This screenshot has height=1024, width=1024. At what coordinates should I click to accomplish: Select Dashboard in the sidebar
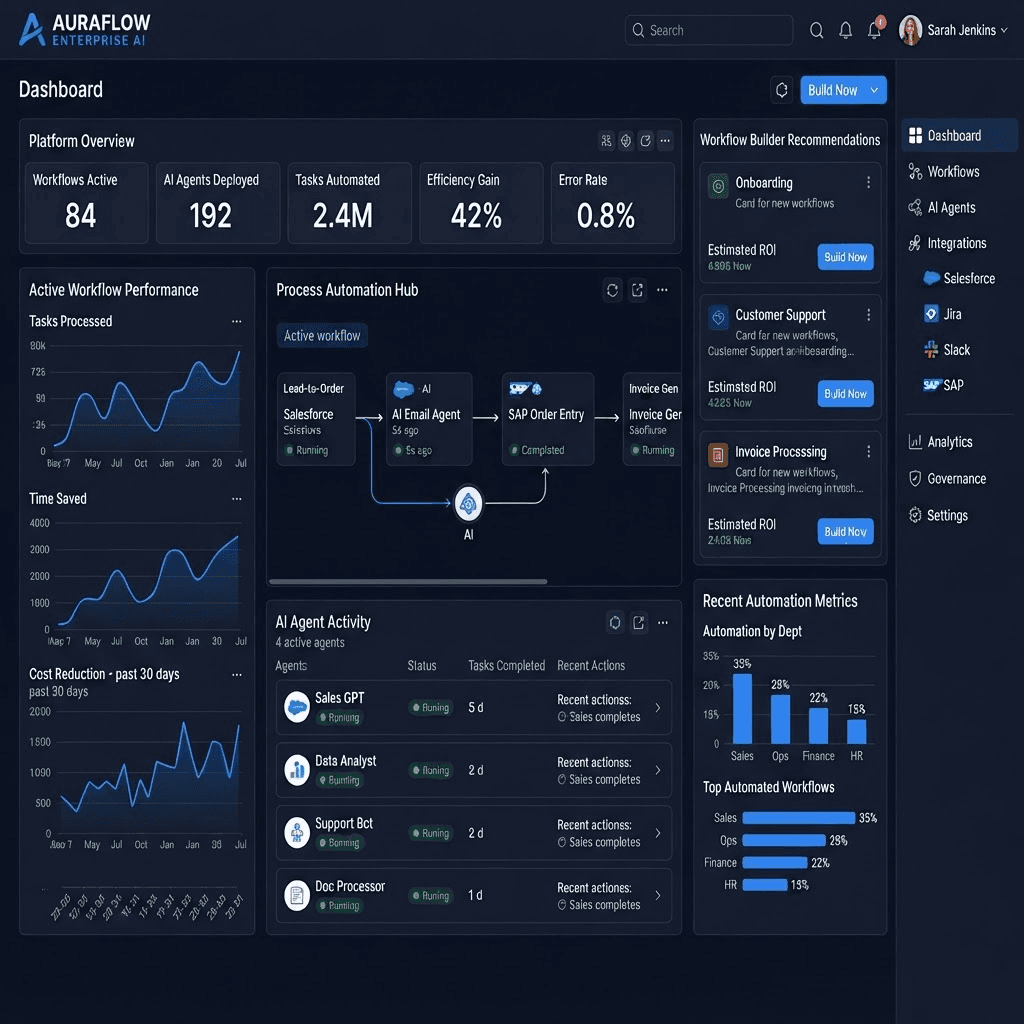959,136
